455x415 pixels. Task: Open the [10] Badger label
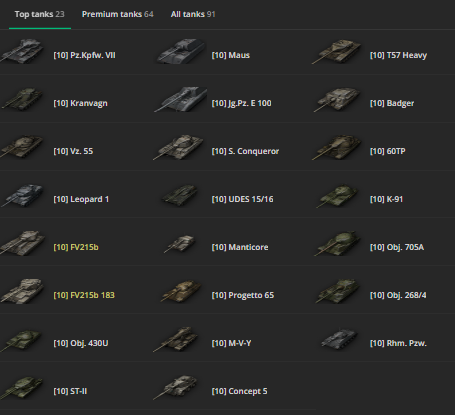pyautogui.click(x=392, y=103)
